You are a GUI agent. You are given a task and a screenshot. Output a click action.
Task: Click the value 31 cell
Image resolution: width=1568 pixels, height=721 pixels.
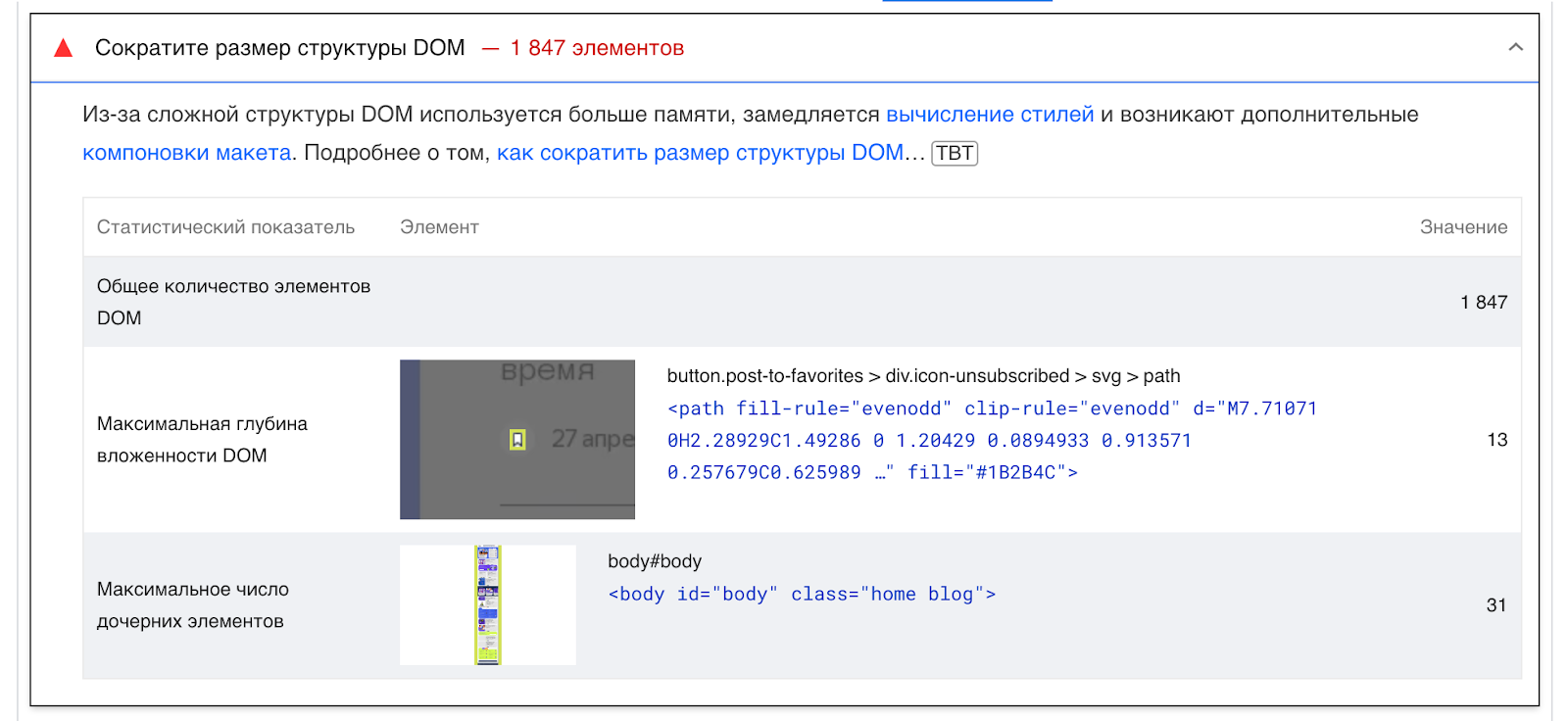[1496, 605]
